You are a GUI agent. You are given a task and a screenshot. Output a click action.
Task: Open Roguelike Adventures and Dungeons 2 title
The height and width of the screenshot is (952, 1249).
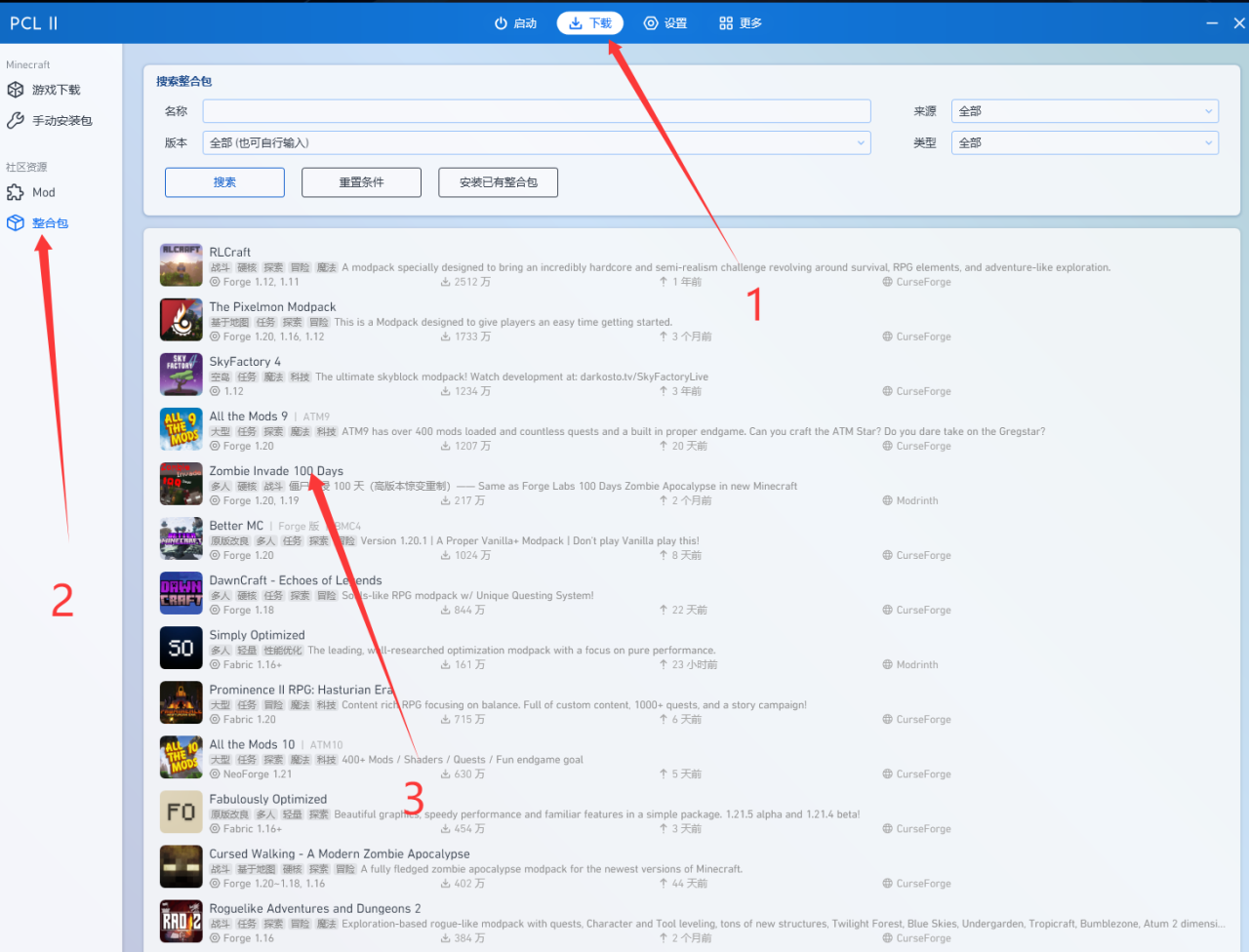tap(315, 908)
